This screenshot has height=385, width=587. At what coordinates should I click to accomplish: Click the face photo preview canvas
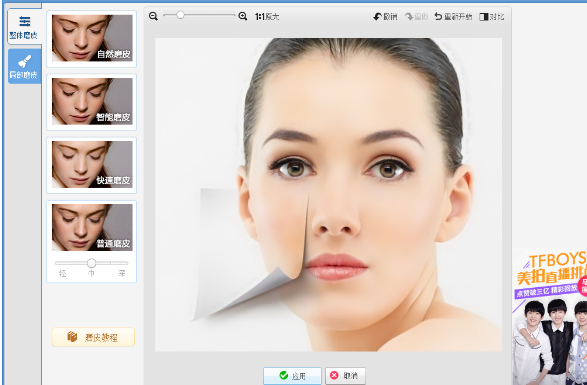[328, 195]
